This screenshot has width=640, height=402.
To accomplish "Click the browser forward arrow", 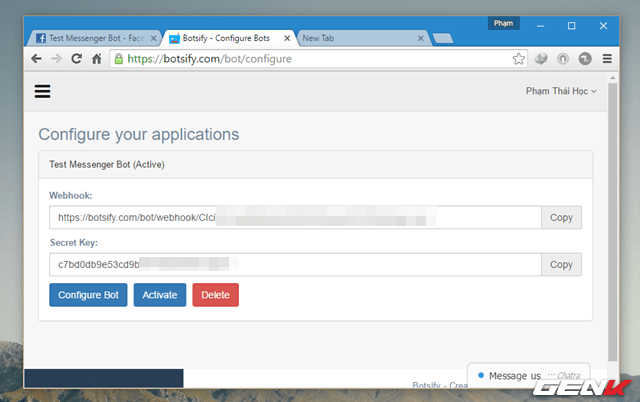I will click(56, 59).
